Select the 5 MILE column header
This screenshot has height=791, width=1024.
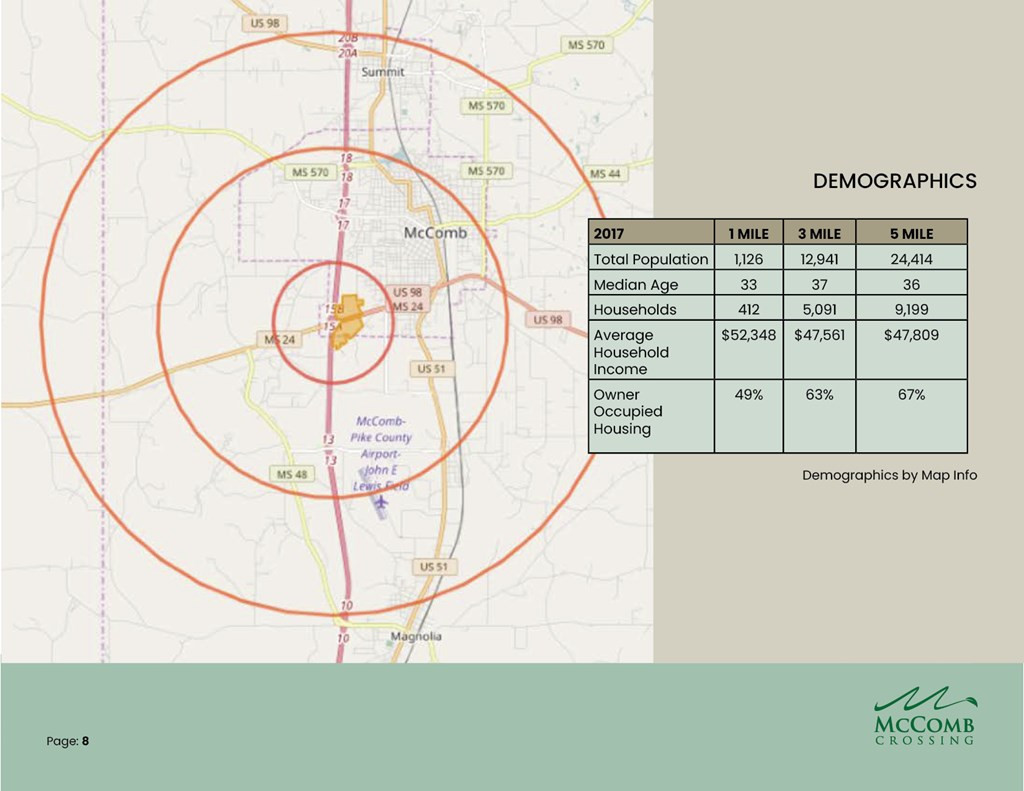[x=911, y=233]
